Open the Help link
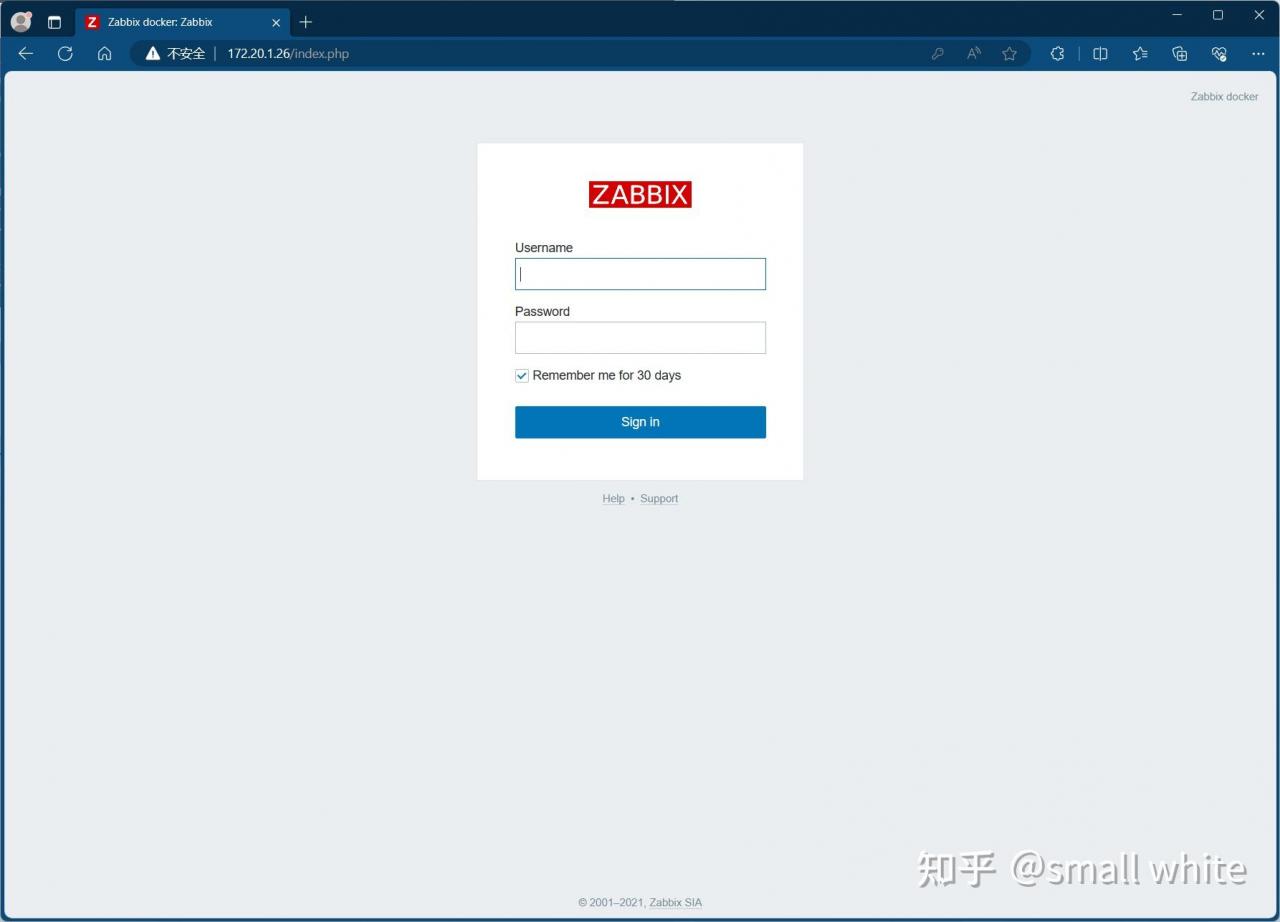1280x922 pixels. coord(613,499)
